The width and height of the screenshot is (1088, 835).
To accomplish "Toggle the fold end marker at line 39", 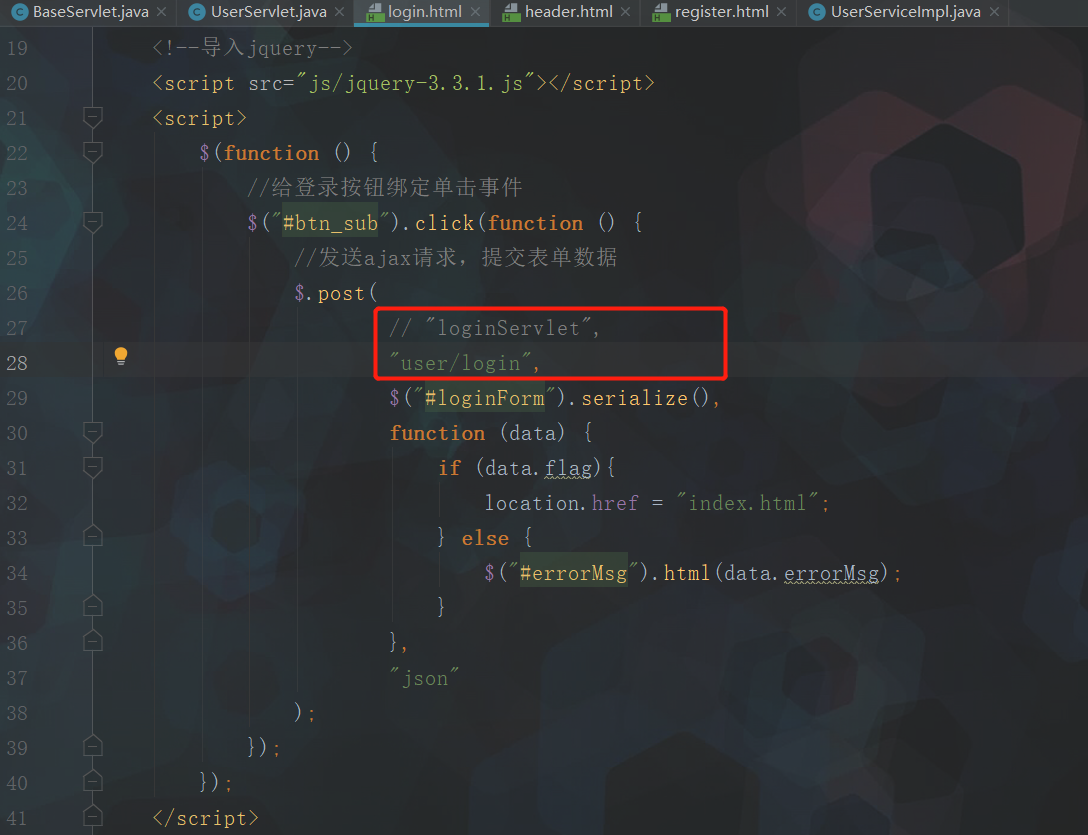I will [93, 746].
